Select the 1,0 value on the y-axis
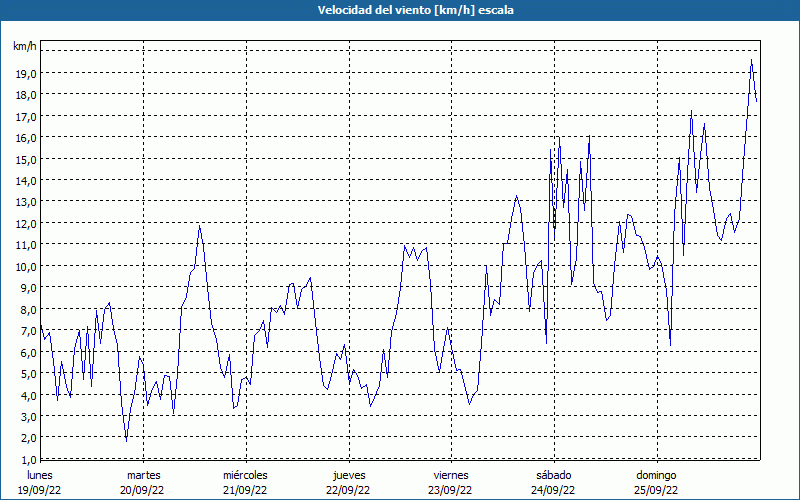Screen dimensions: 800x500 pyautogui.click(x=28, y=459)
